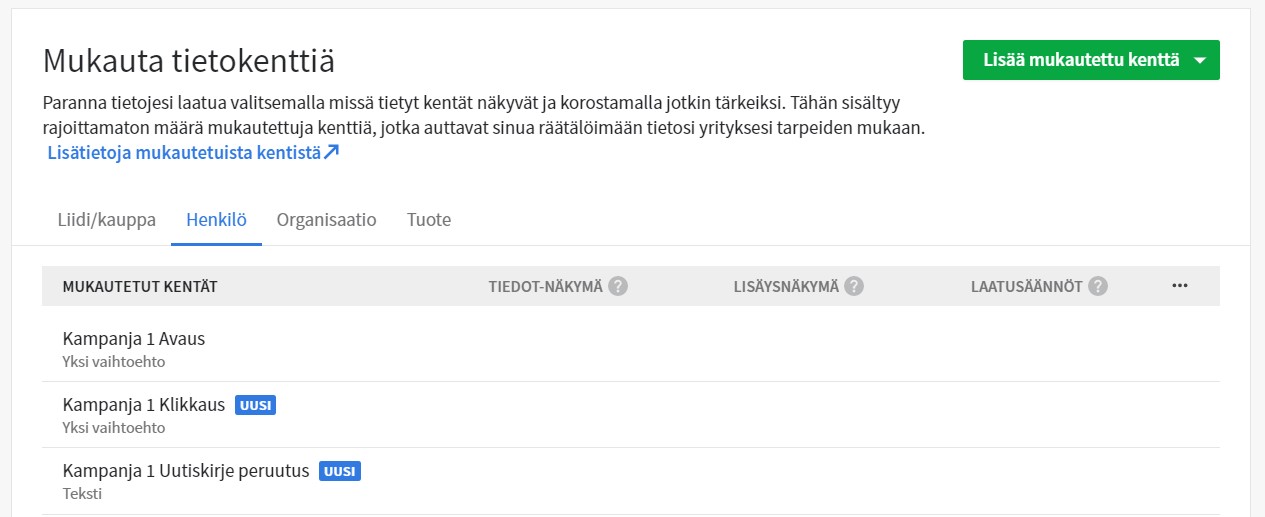Click Yksi vaihtoehto under Kampanja 1 Avaus
The width and height of the screenshot is (1265, 517).
click(x=114, y=361)
